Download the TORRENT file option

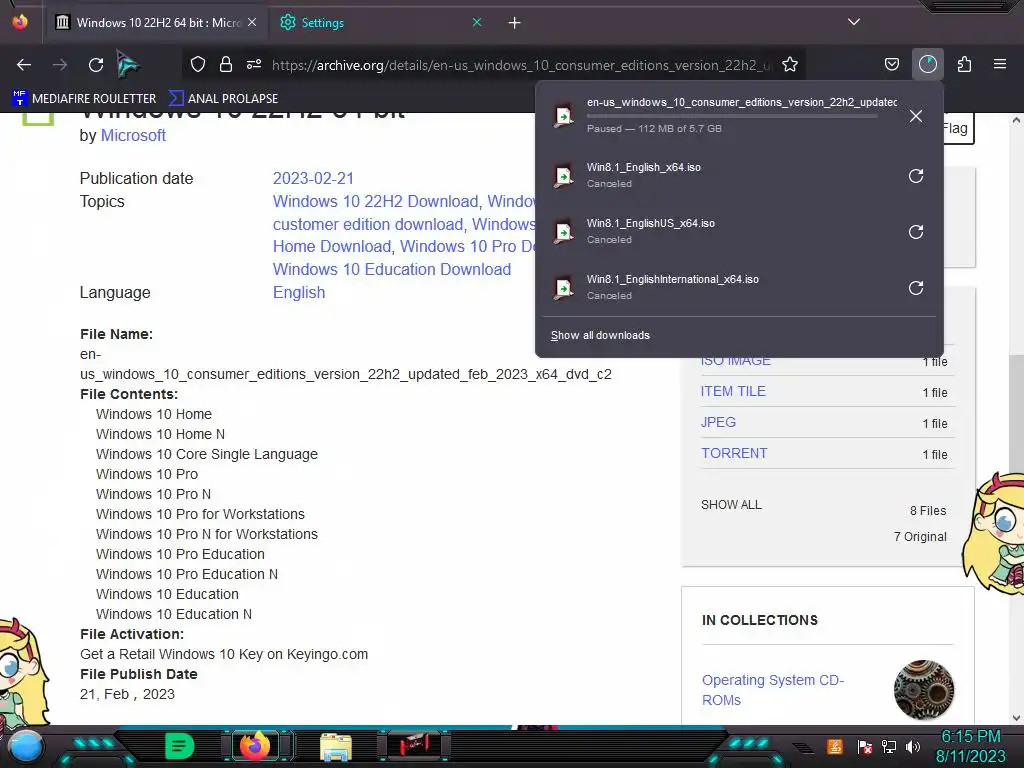click(x=734, y=453)
